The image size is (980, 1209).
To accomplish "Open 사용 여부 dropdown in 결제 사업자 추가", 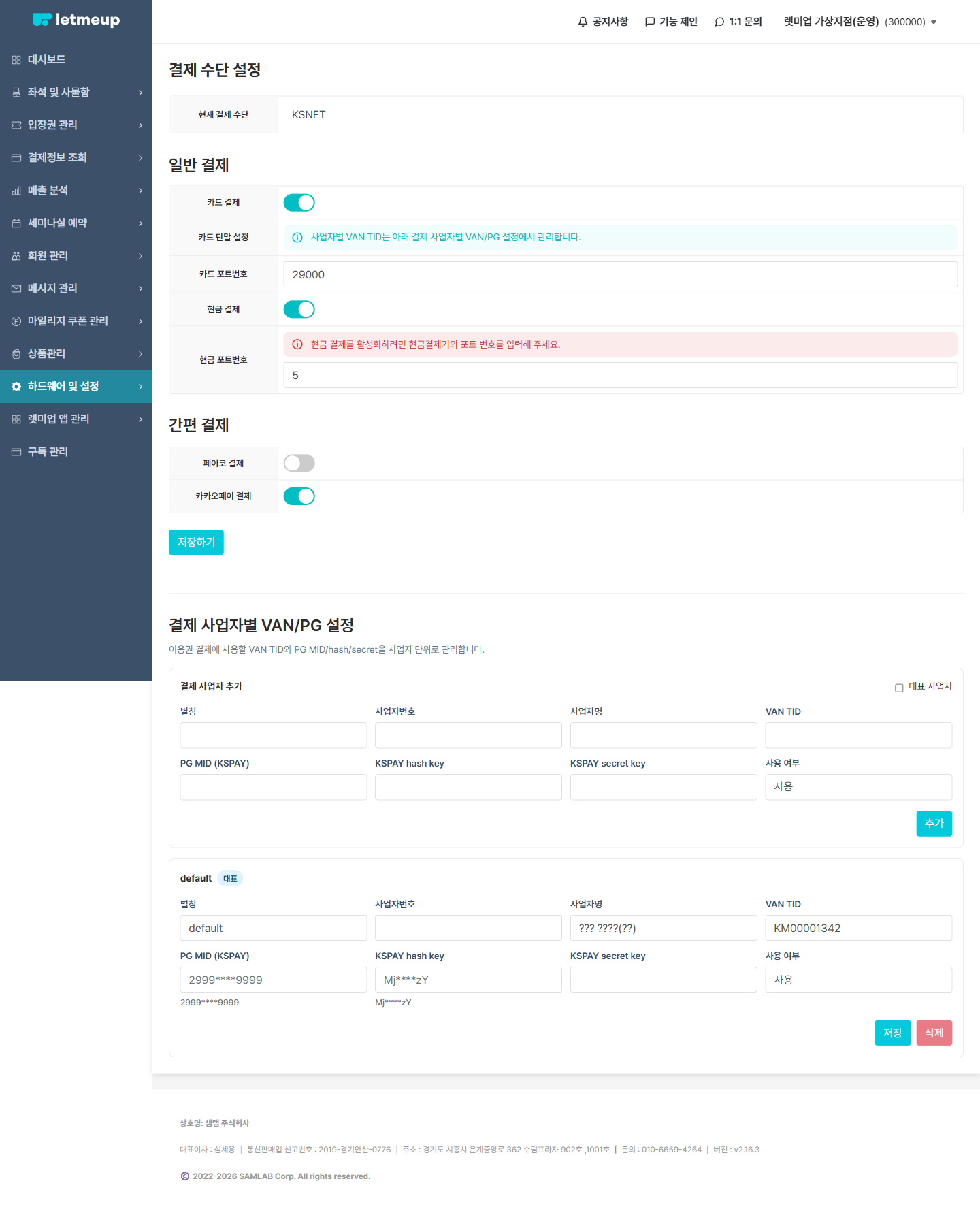I will 858,786.
